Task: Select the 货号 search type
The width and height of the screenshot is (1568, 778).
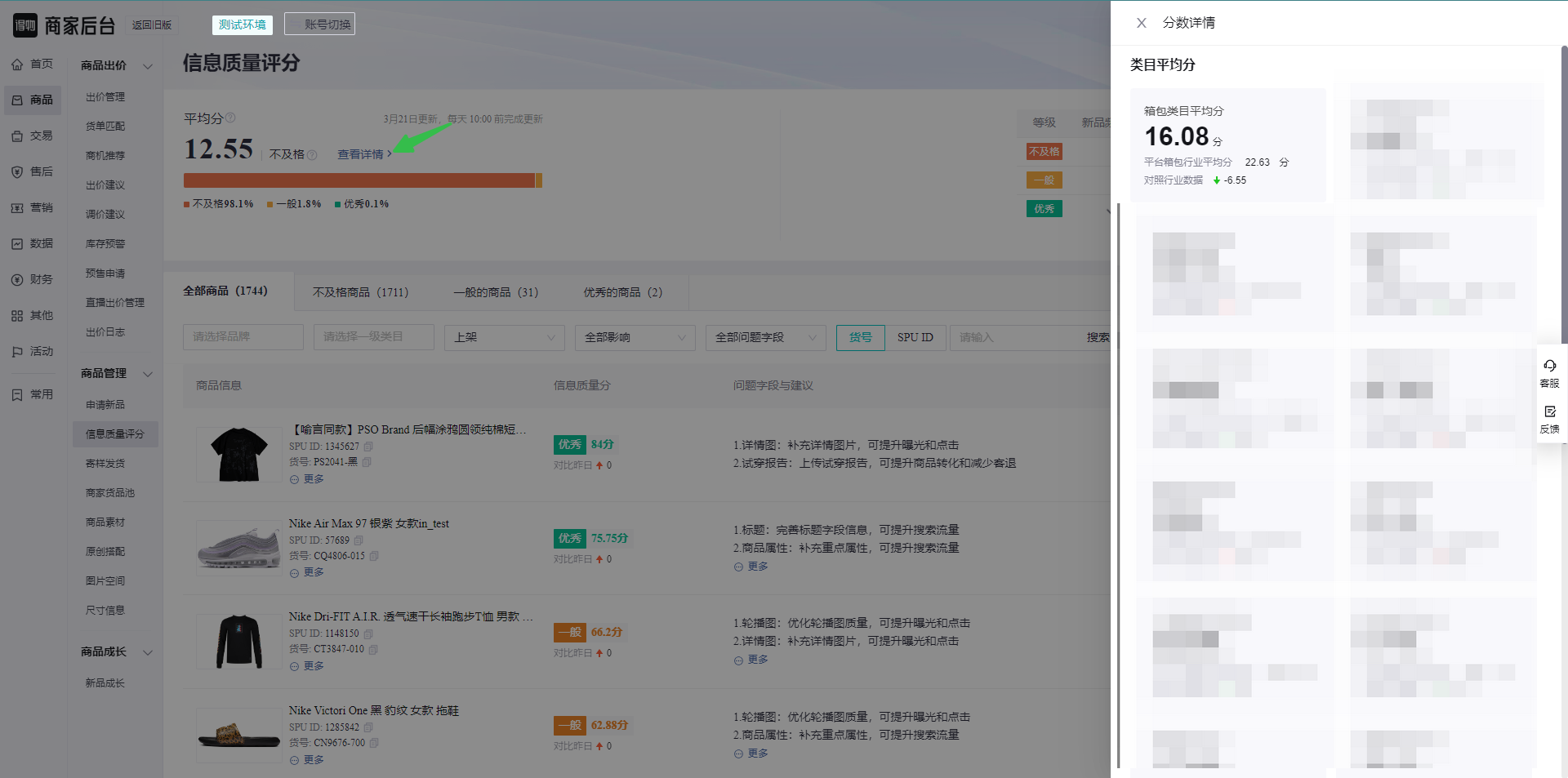Action: pos(861,337)
